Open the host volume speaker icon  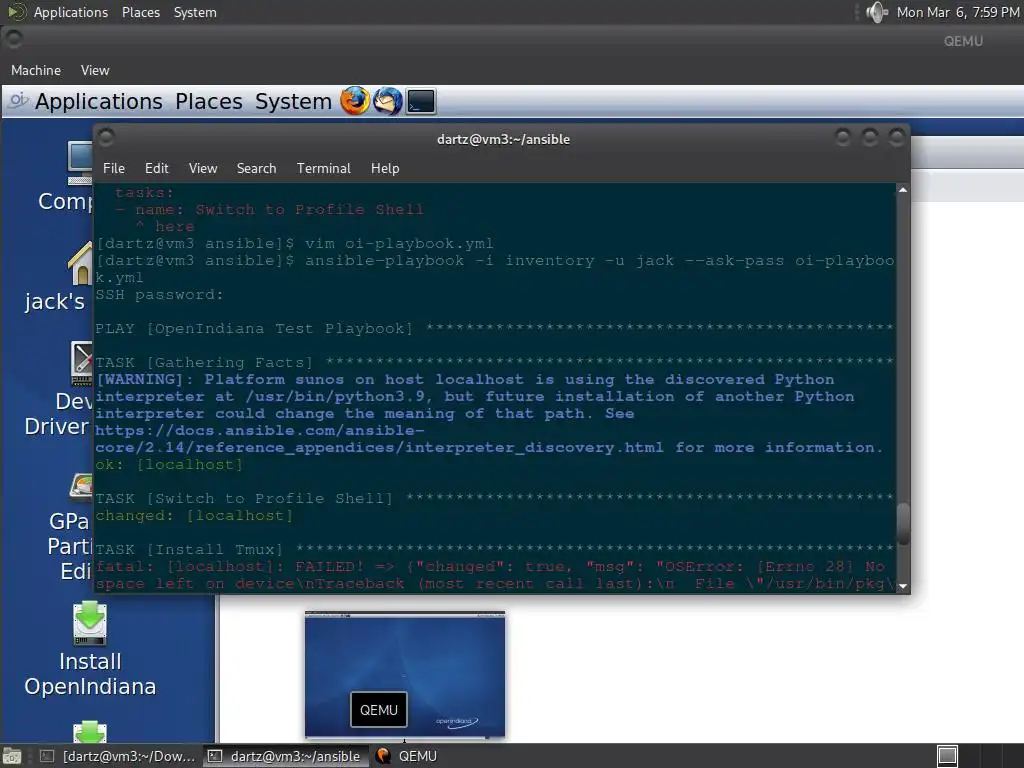(876, 12)
